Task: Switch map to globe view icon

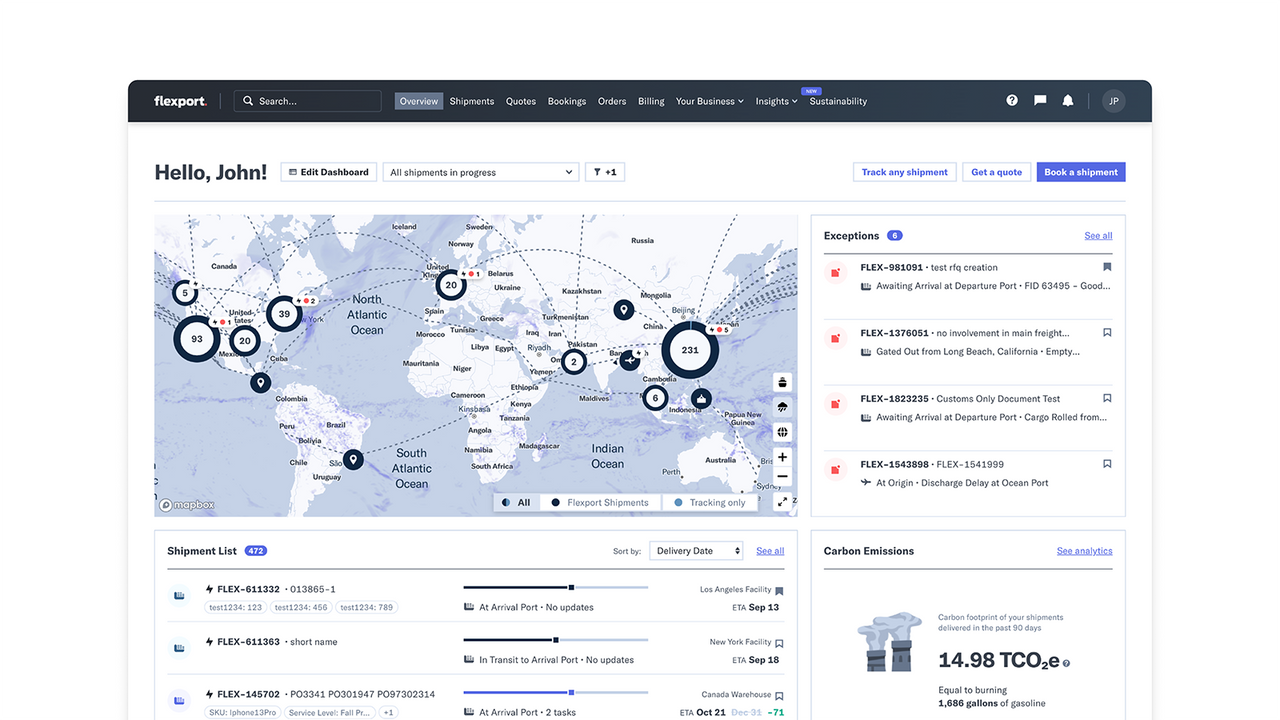Action: [783, 432]
